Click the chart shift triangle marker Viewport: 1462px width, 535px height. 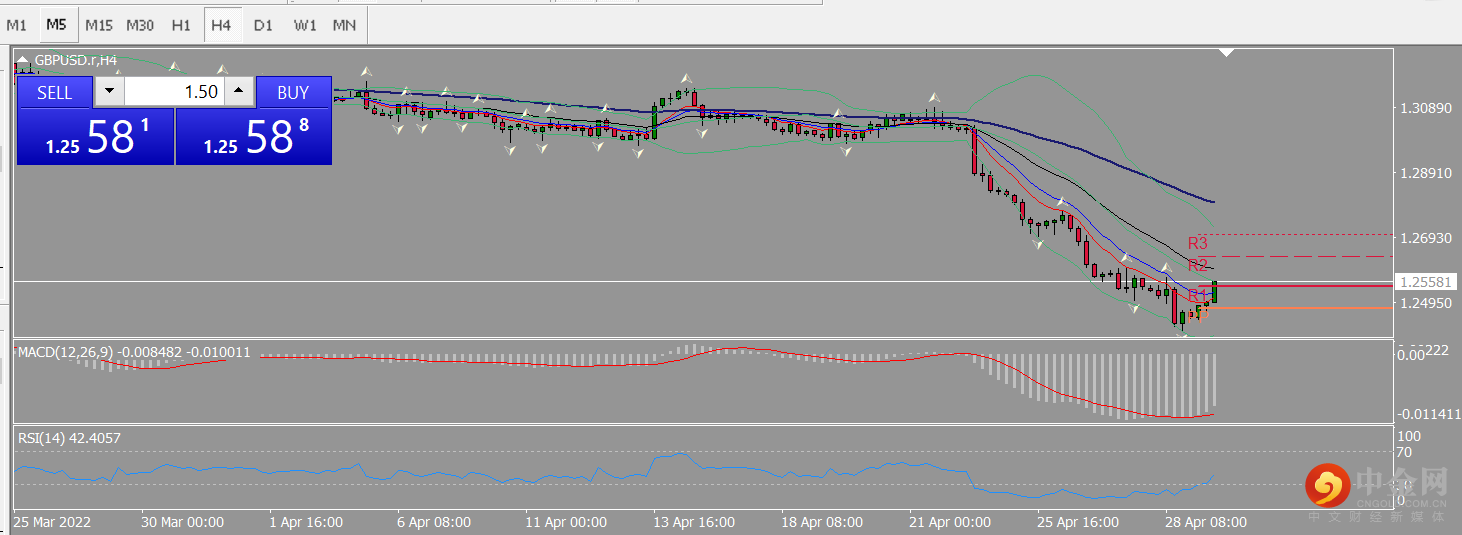tap(1227, 53)
